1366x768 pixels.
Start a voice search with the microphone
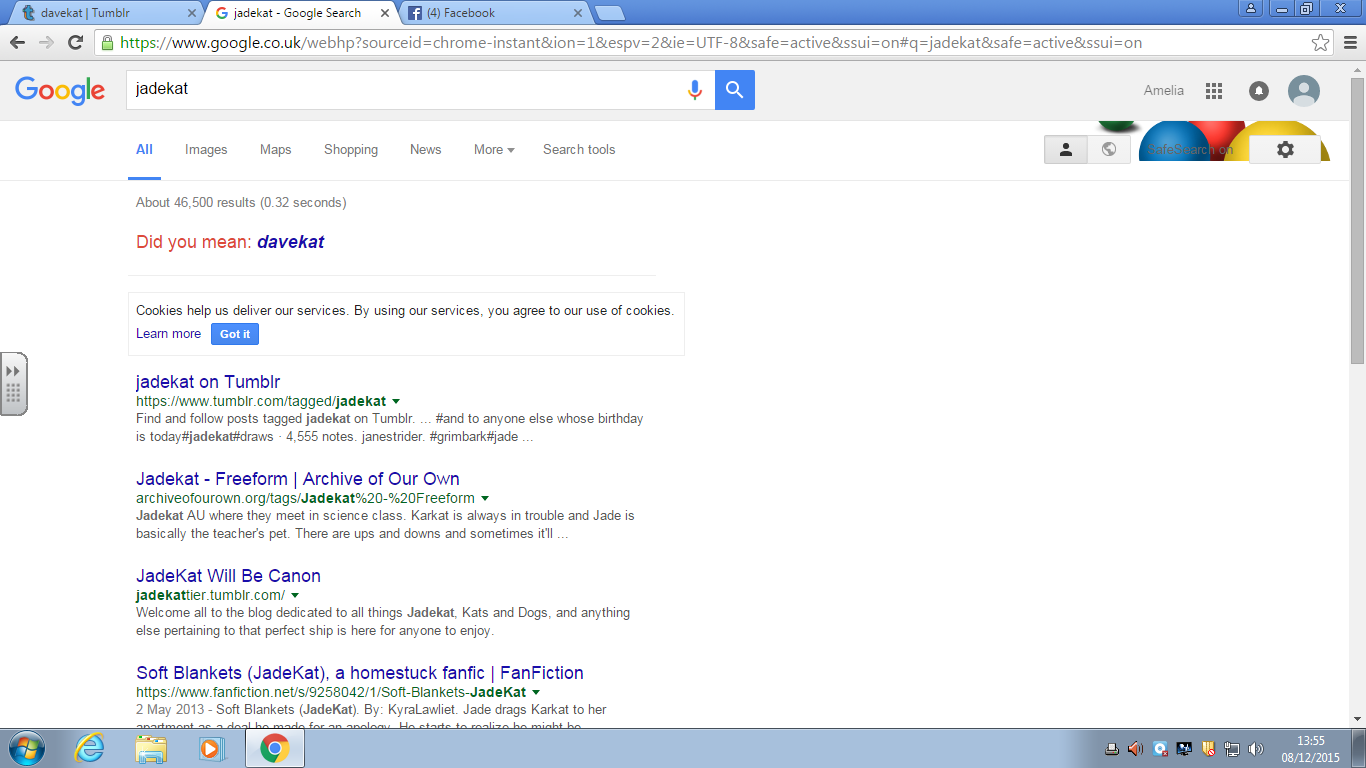695,90
